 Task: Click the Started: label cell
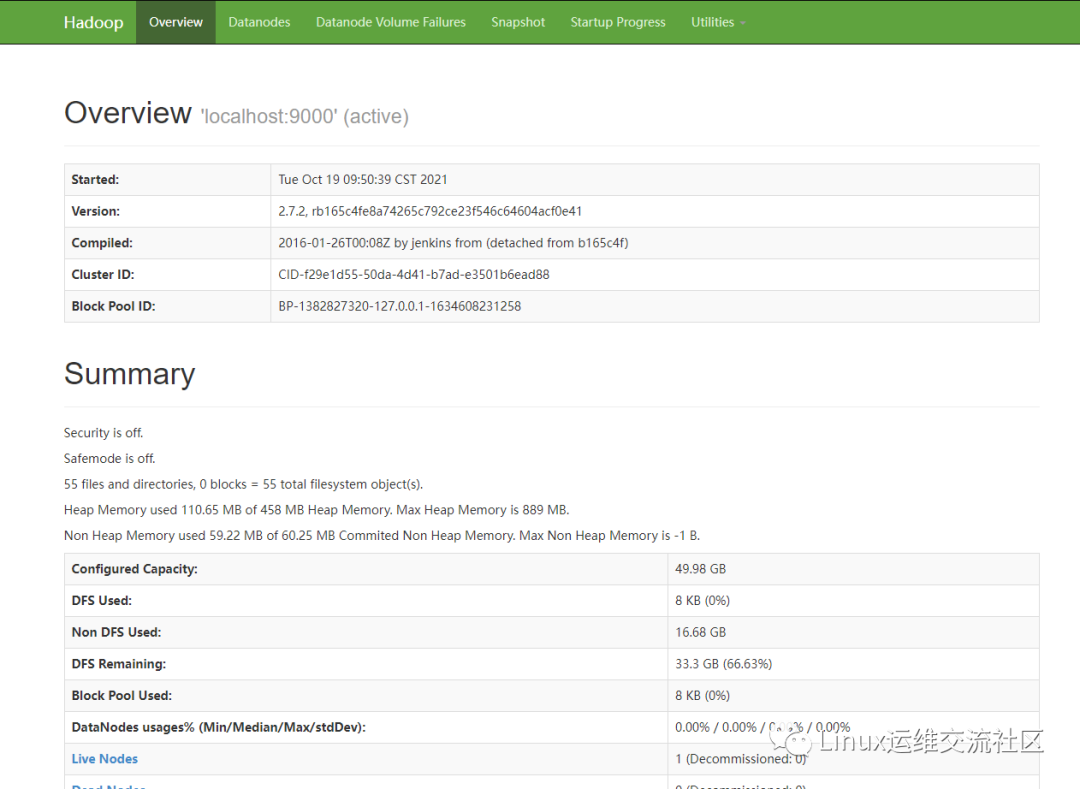click(x=167, y=180)
